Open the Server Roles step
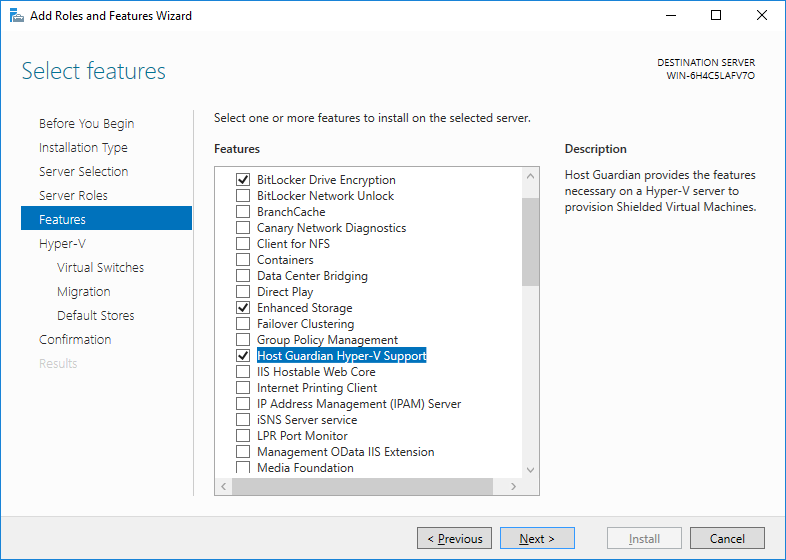Screen dimensions: 786x560 [73, 196]
